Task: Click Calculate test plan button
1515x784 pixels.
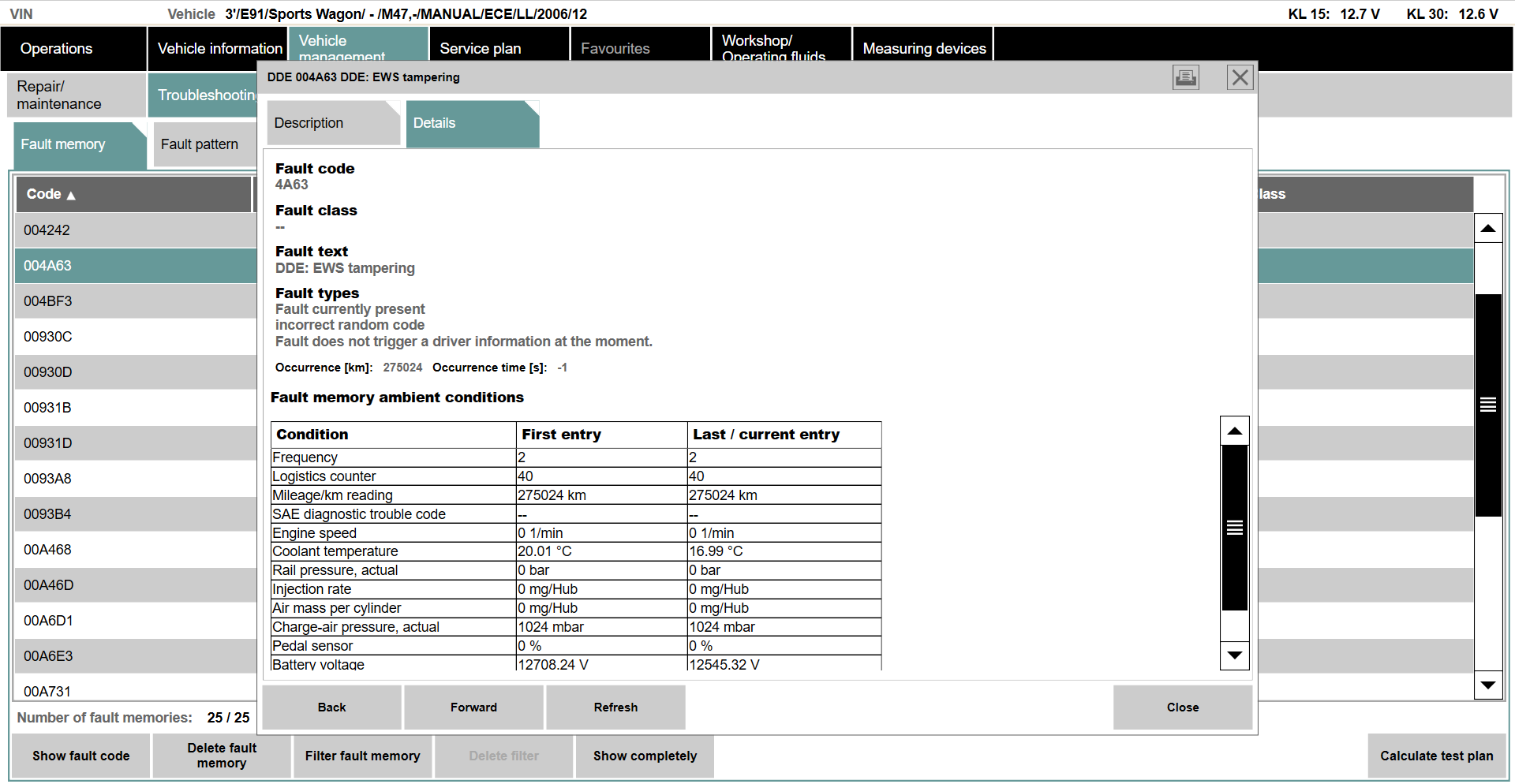Action: (x=1437, y=756)
